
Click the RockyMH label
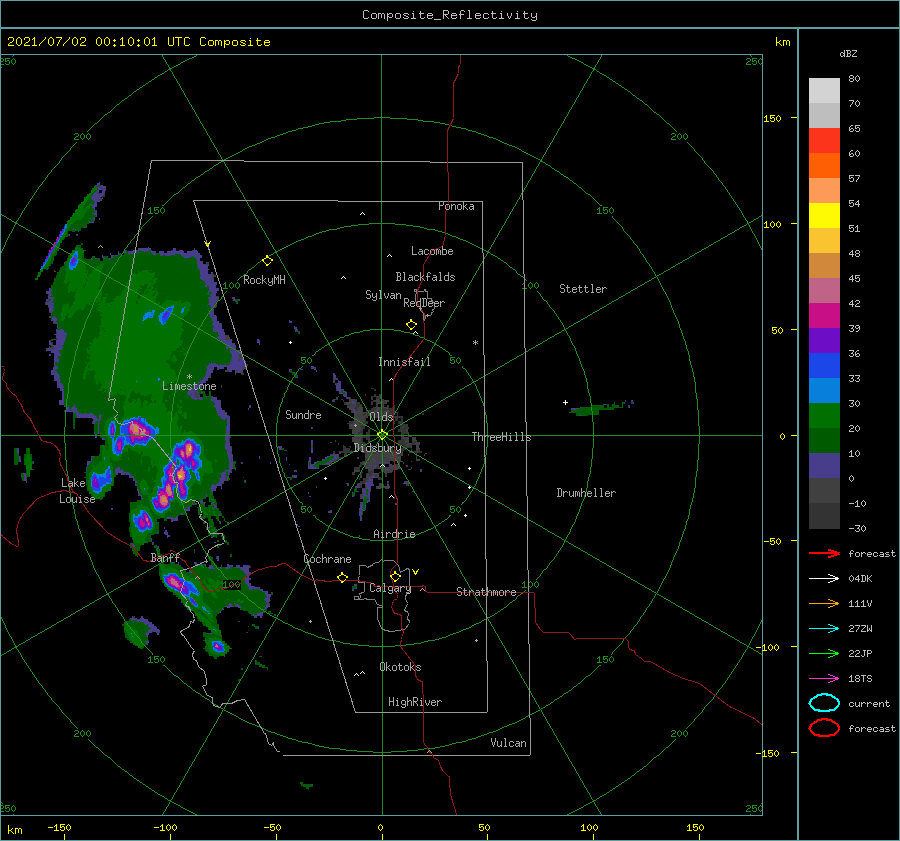click(x=264, y=280)
